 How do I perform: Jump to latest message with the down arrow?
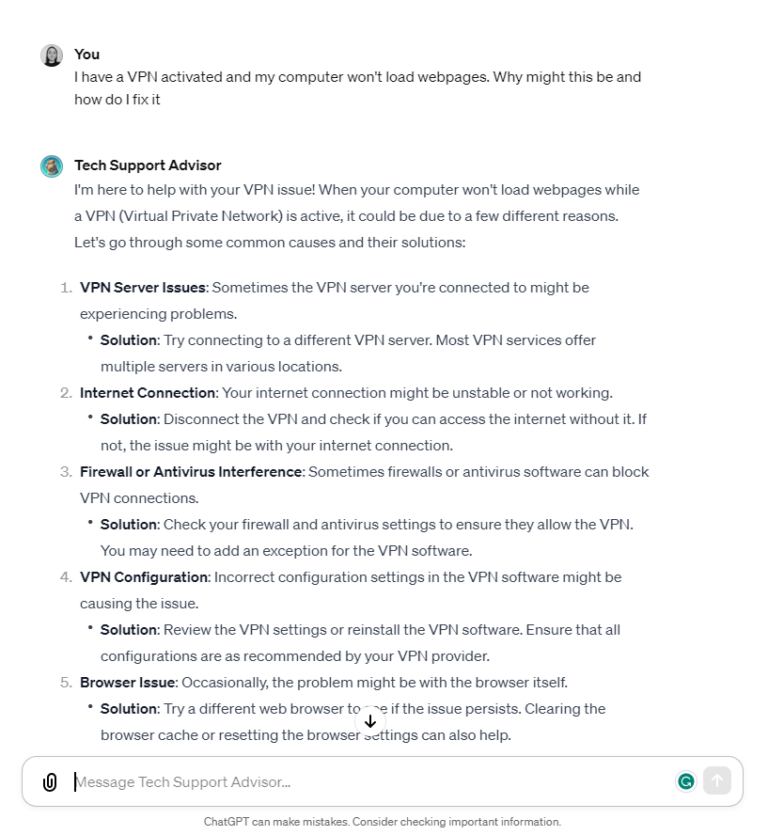click(x=370, y=720)
